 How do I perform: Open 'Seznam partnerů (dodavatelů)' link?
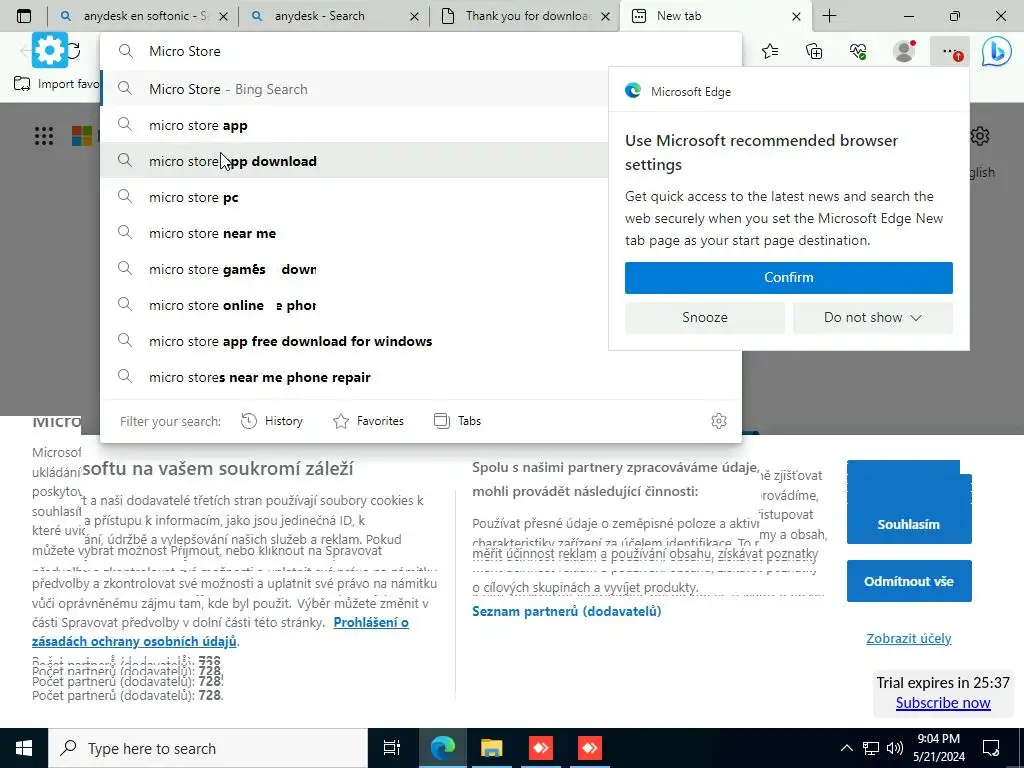click(566, 611)
